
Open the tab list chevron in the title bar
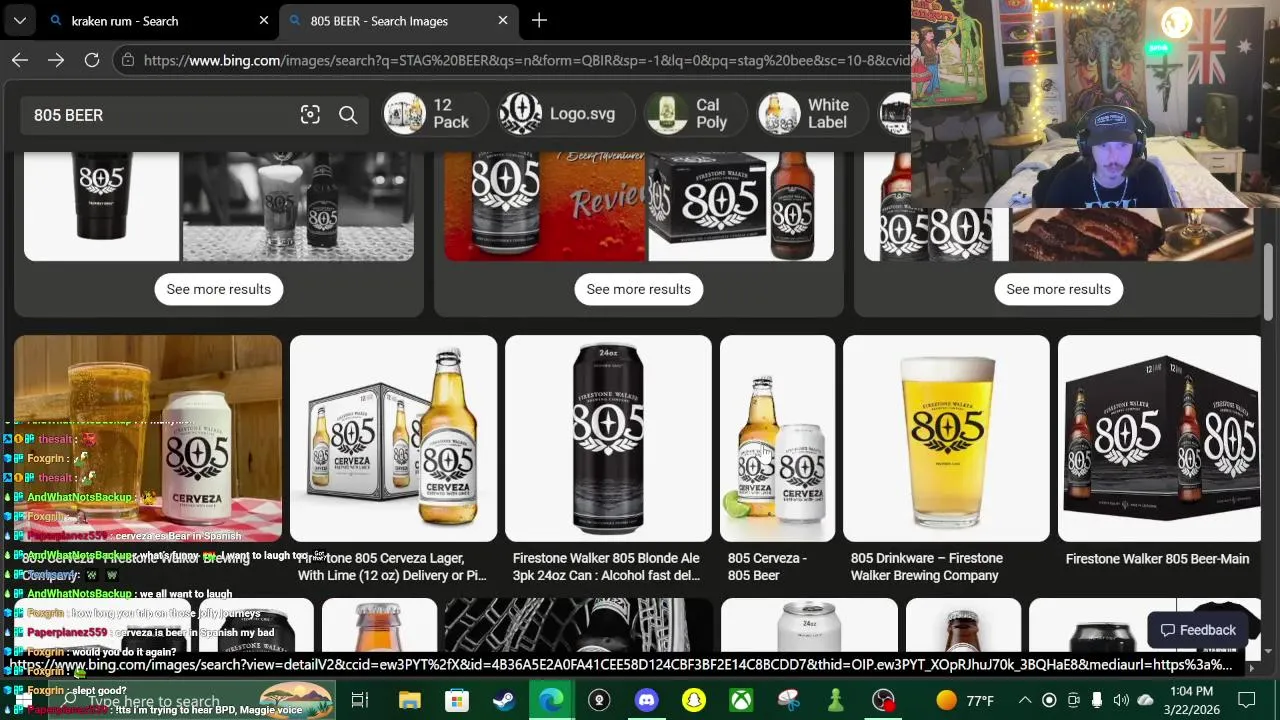[x=19, y=20]
